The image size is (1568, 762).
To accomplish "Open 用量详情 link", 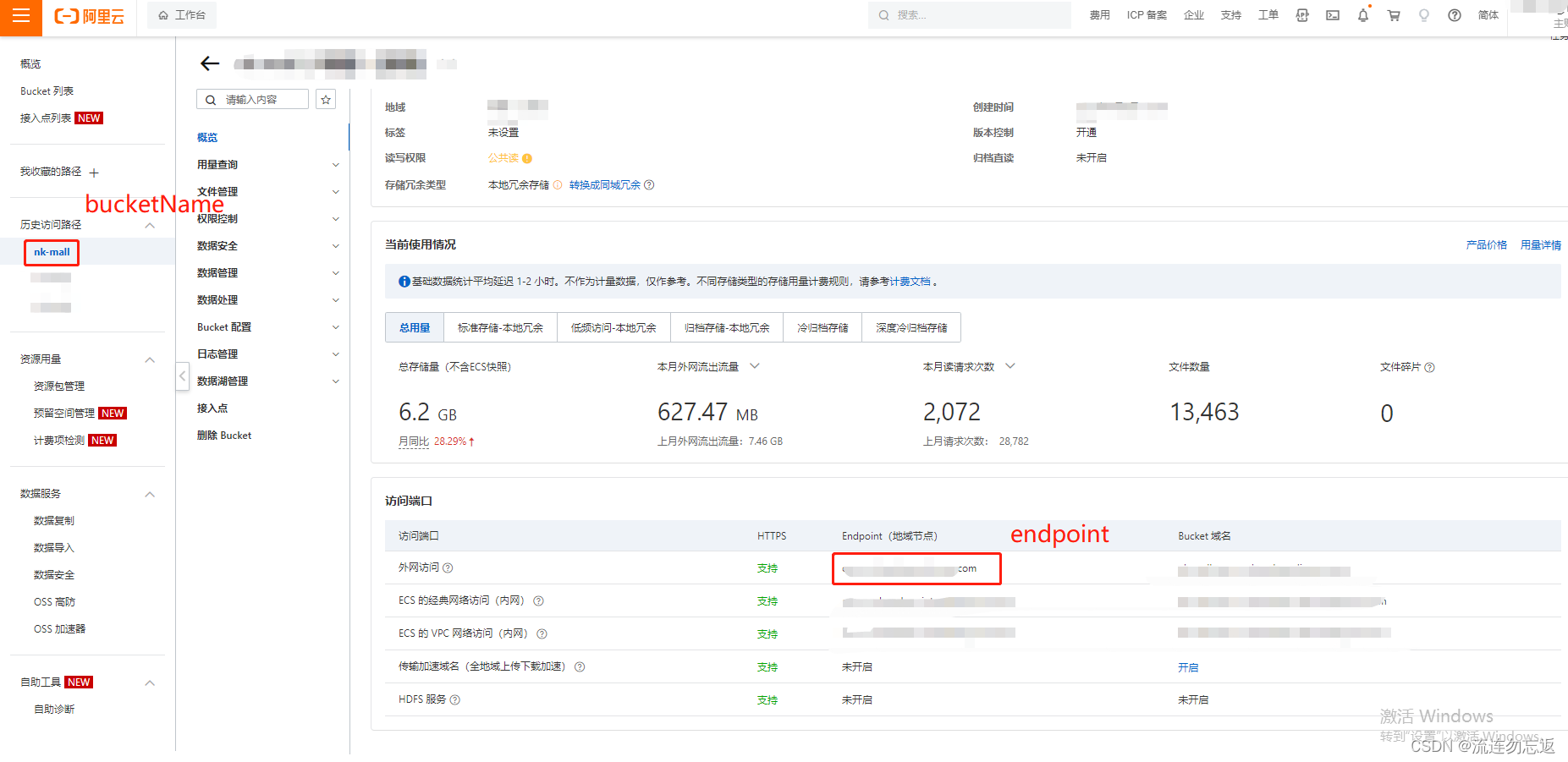I will click(x=1541, y=245).
